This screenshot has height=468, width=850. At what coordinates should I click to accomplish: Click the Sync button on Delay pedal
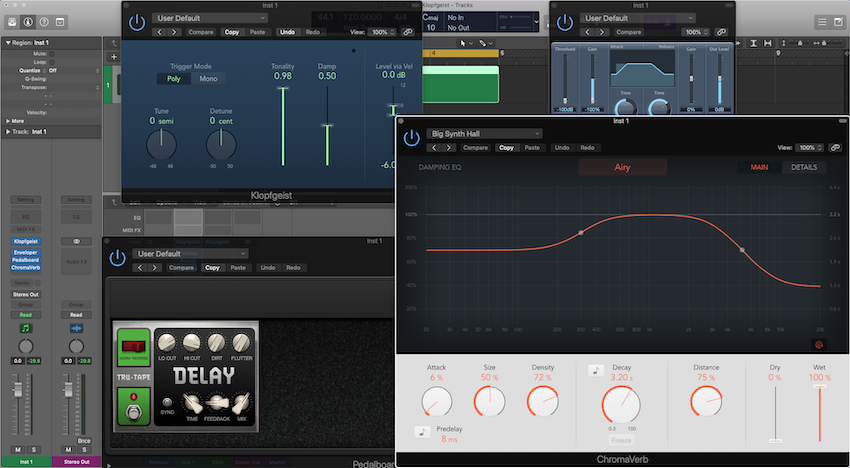click(x=168, y=402)
